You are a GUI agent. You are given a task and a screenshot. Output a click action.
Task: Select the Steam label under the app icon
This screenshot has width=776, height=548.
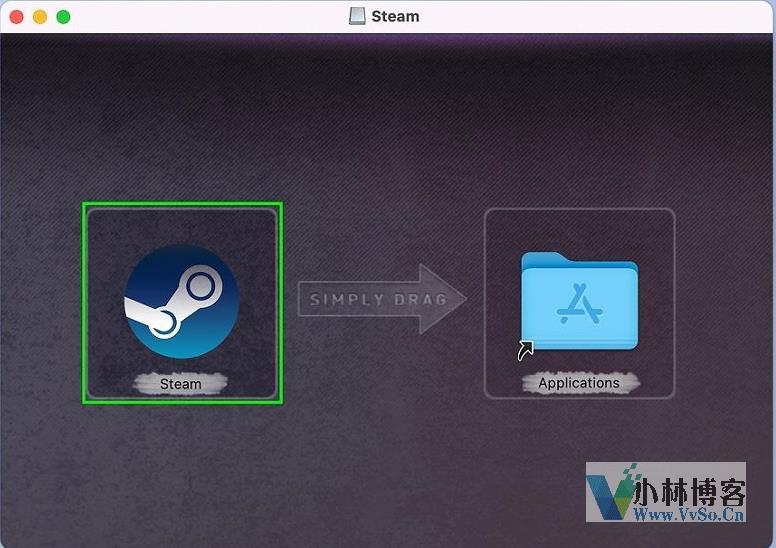pyautogui.click(x=181, y=384)
